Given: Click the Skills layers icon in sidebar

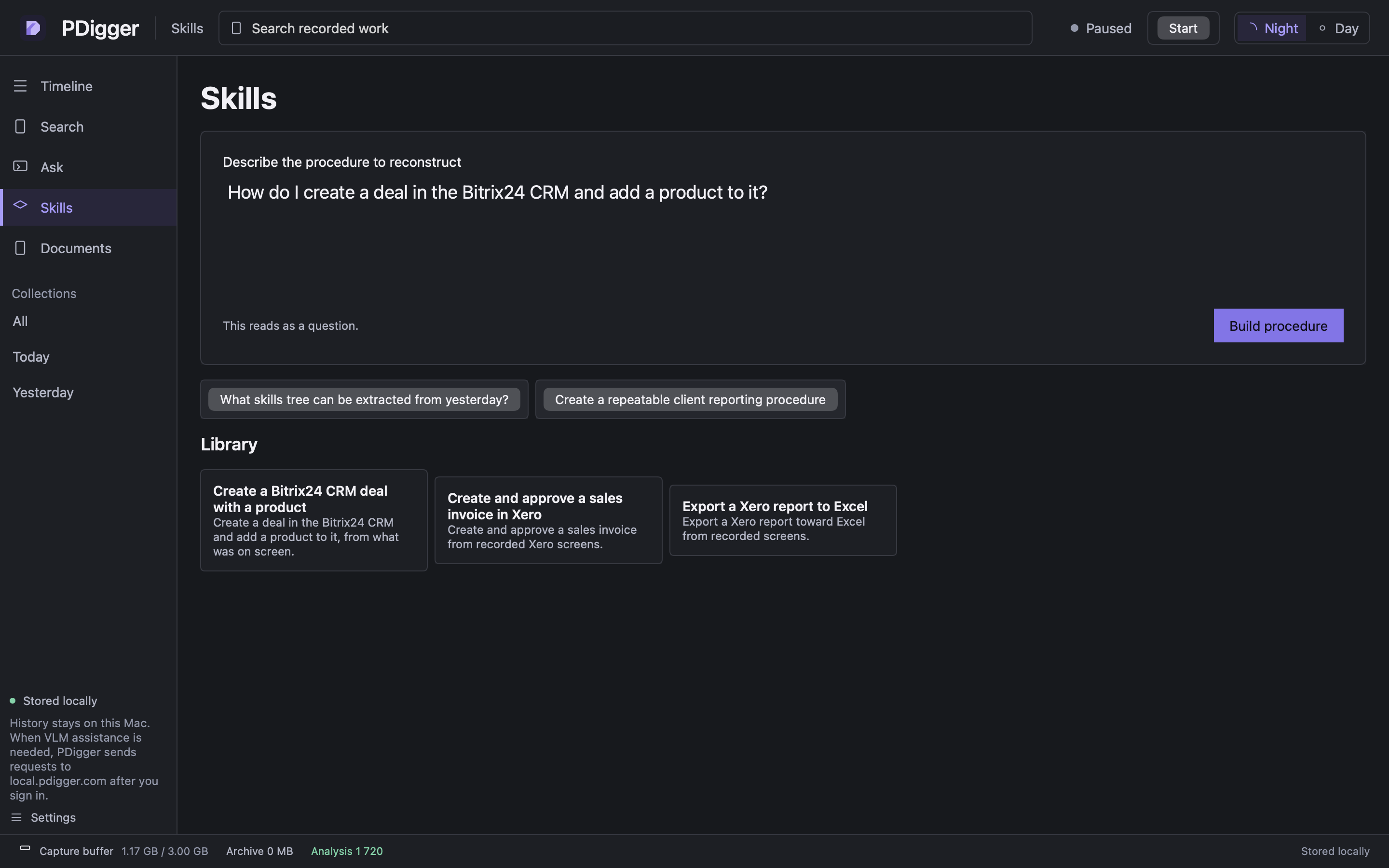Looking at the screenshot, I should 20,205.
